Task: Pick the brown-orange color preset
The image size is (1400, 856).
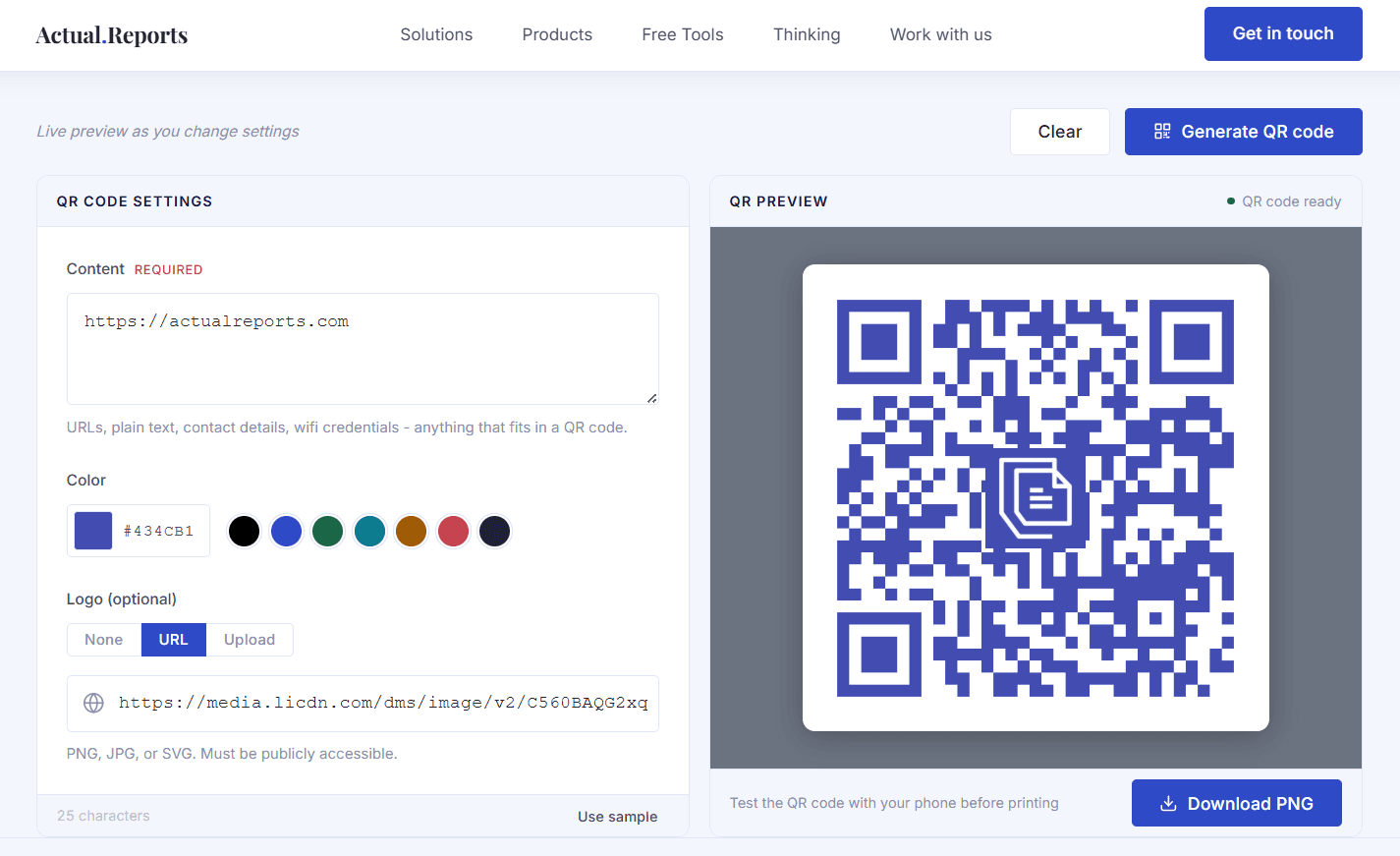Action: [411, 531]
